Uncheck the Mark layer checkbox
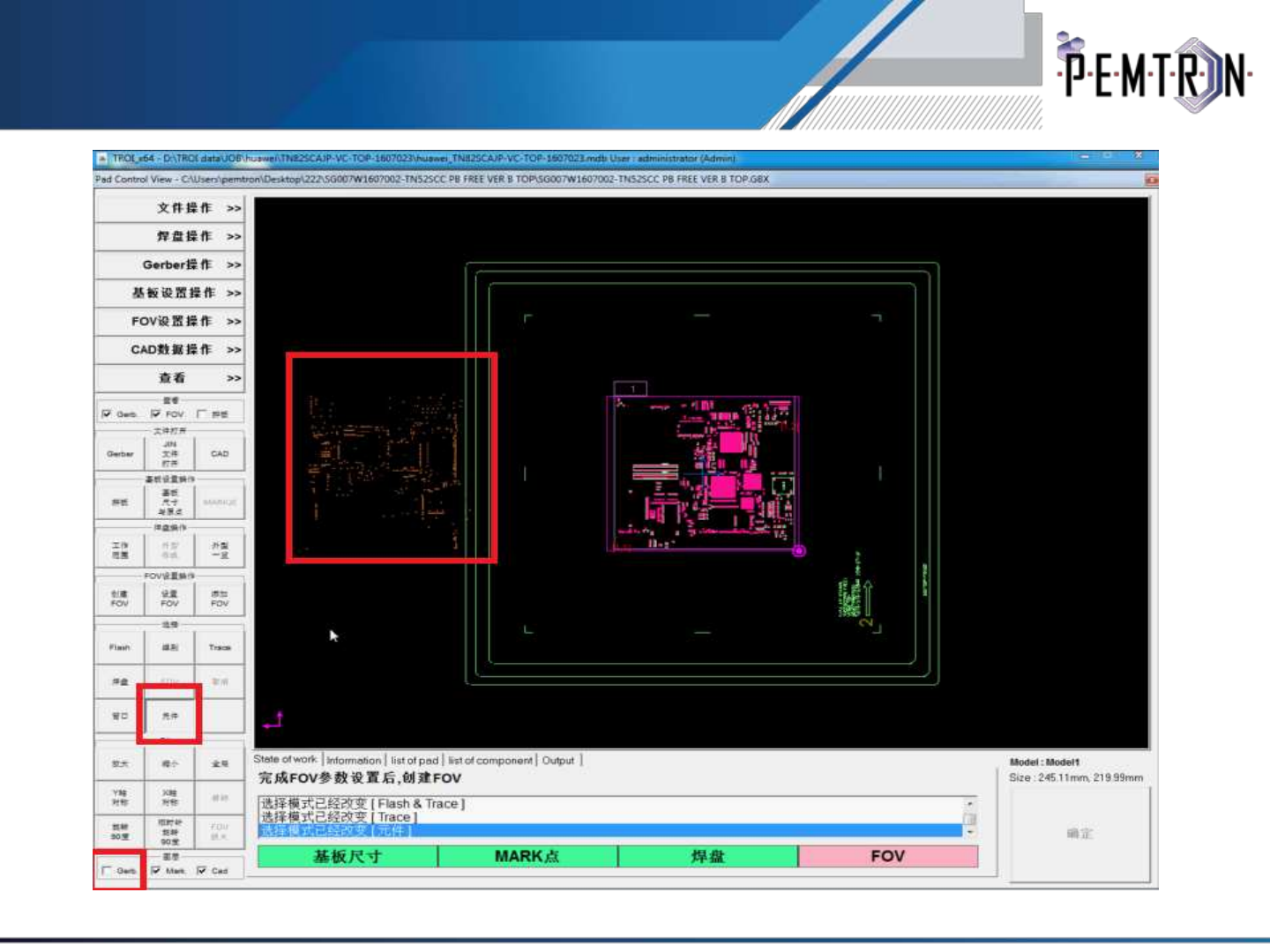 [x=156, y=871]
